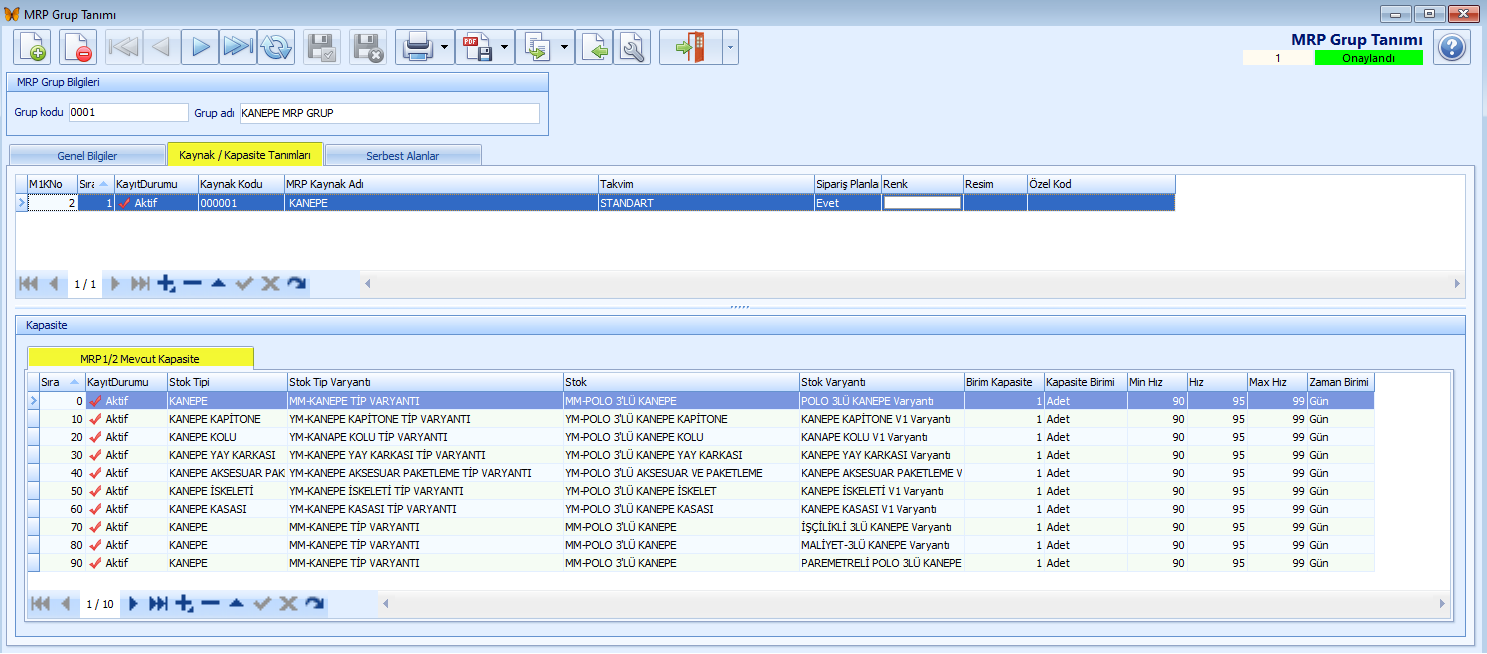
Task: Open the print button dropdown arrow
Action: pos(444,47)
